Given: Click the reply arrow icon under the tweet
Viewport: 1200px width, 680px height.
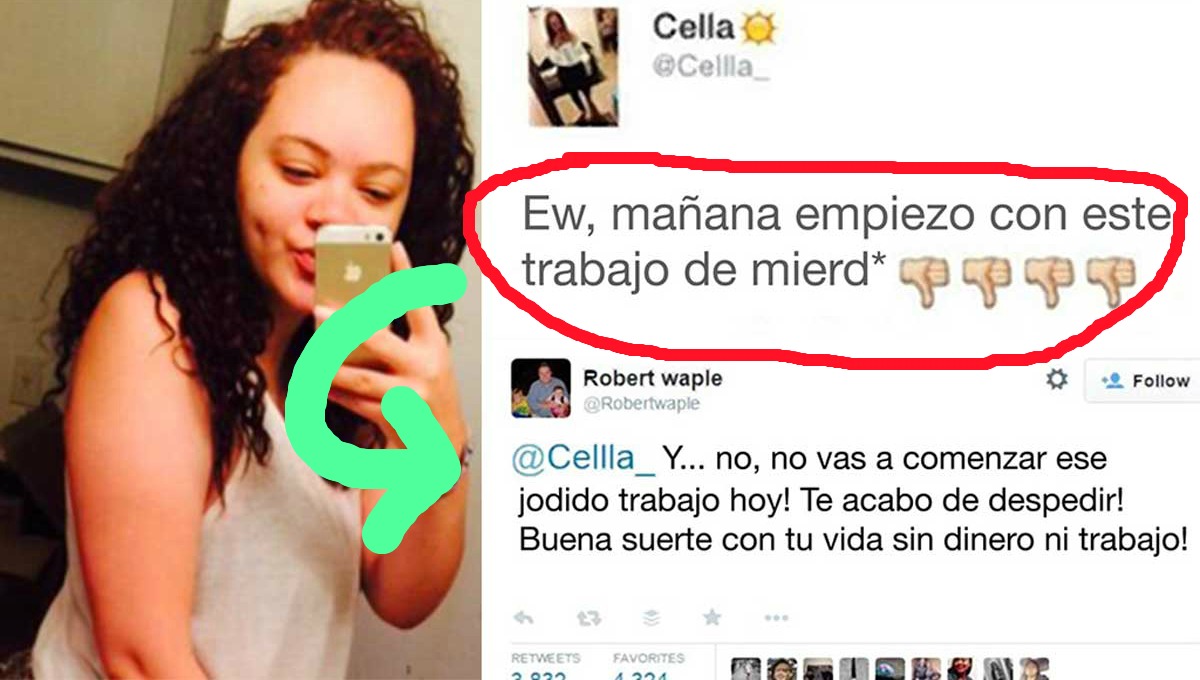Looking at the screenshot, I should point(522,618).
